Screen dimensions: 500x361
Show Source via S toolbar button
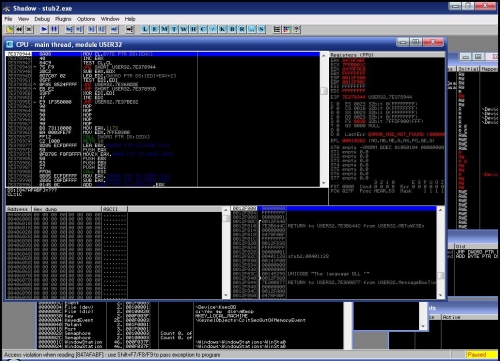coord(261,29)
